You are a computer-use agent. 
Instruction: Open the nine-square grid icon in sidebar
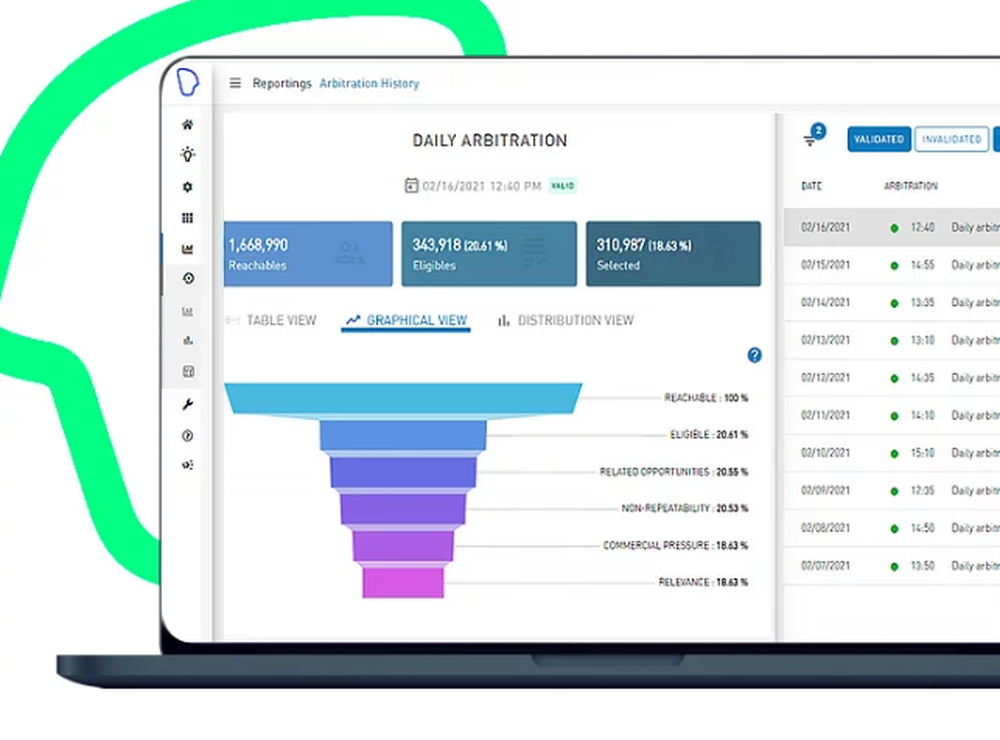pyautogui.click(x=188, y=218)
